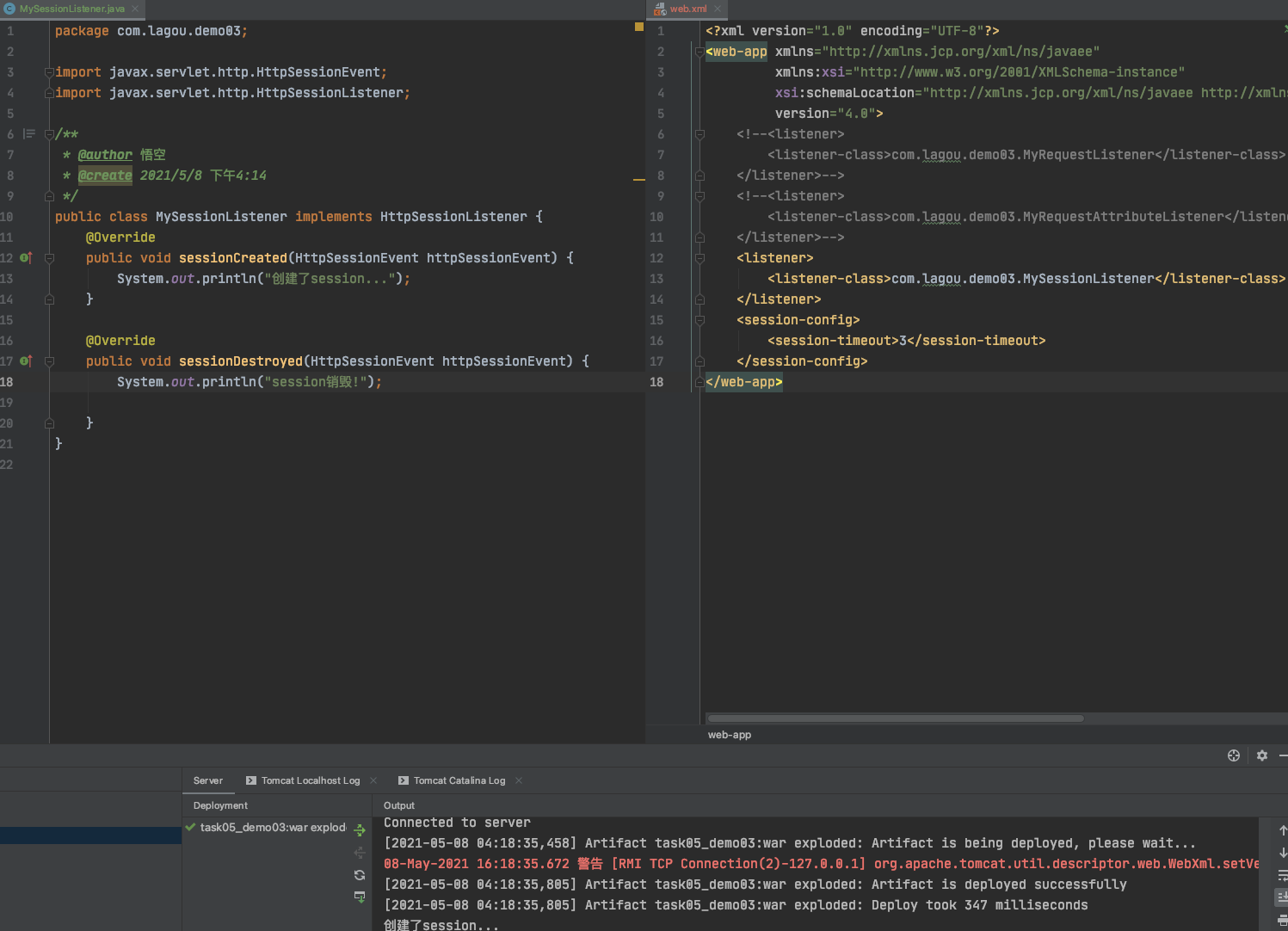Close the MySessionListener.java editor tab
Image resolution: width=1288 pixels, height=931 pixels.
coord(135,9)
